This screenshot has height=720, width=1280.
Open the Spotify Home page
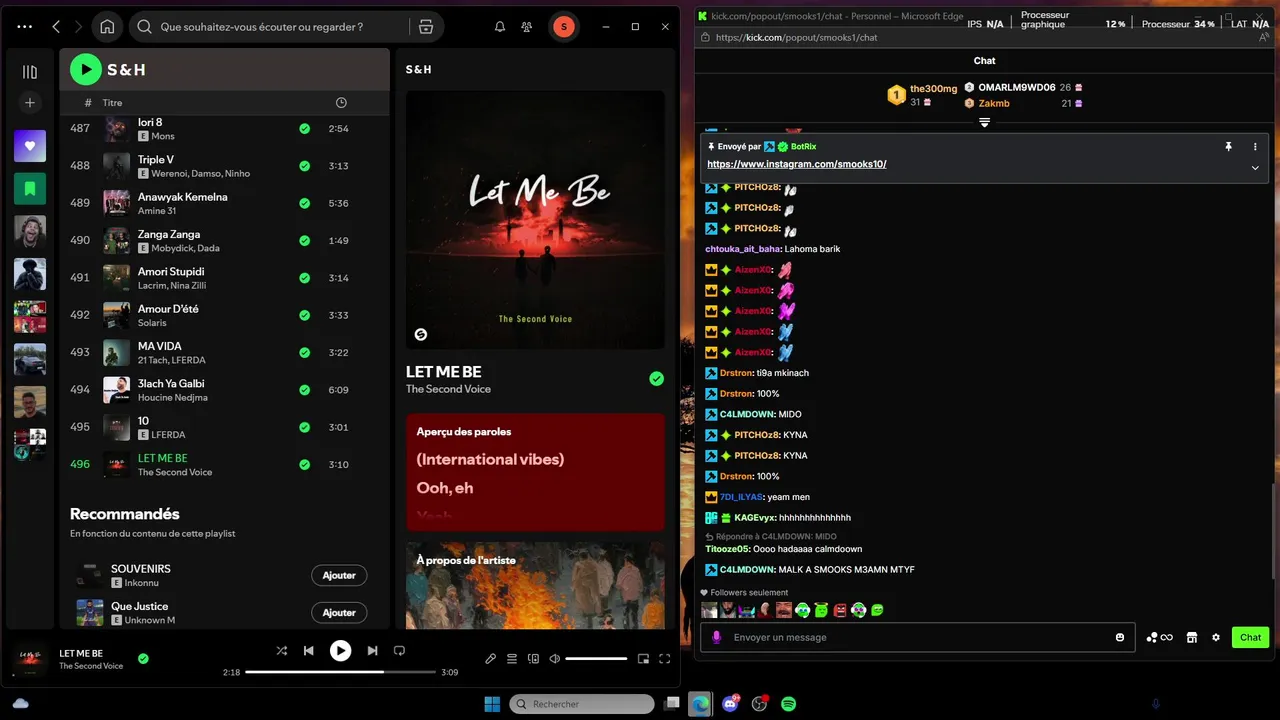click(x=107, y=27)
